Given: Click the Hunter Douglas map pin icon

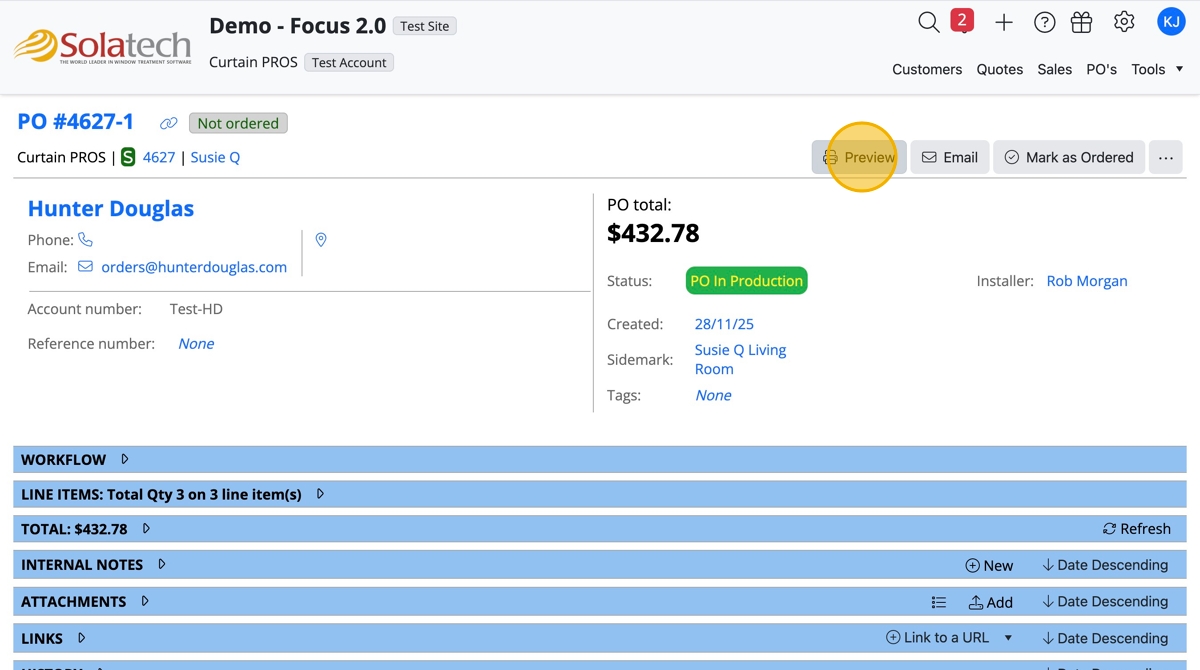Looking at the screenshot, I should pyautogui.click(x=321, y=240).
